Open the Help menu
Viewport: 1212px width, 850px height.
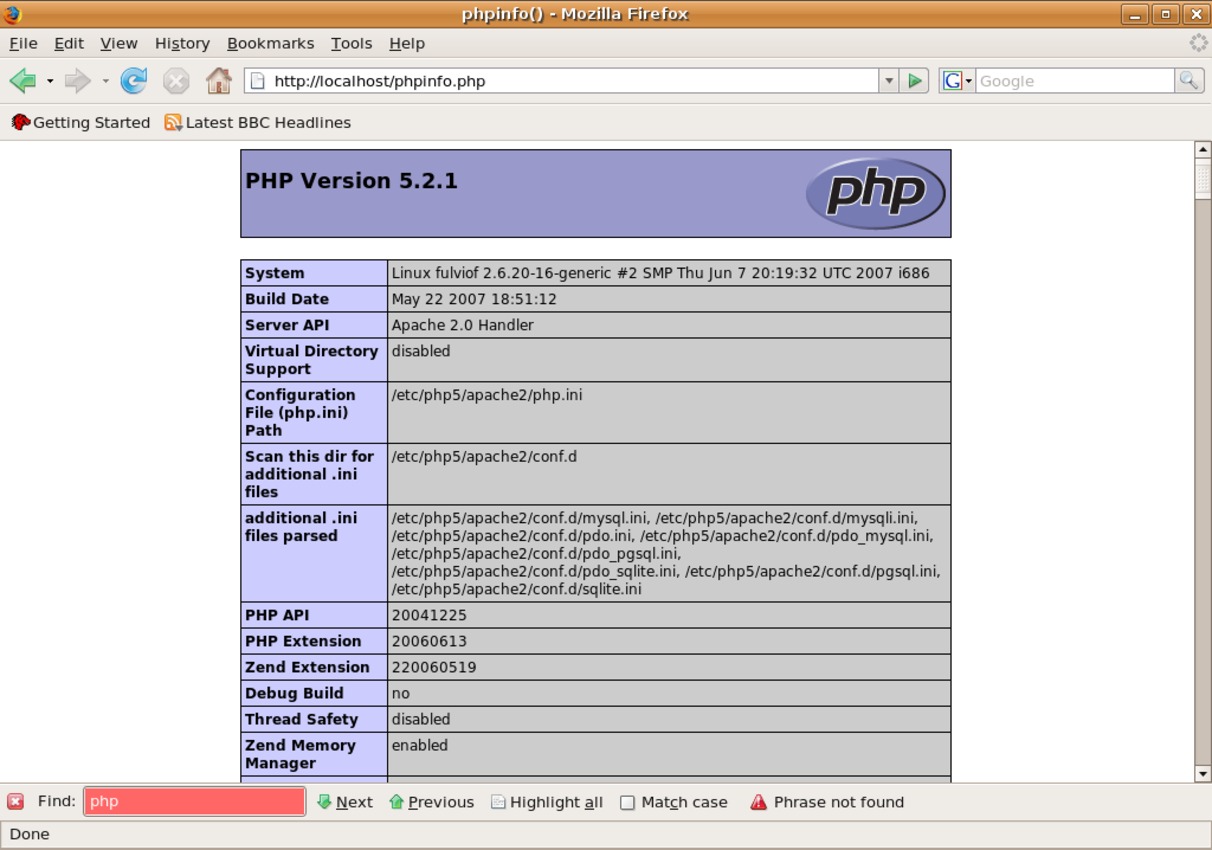point(407,43)
